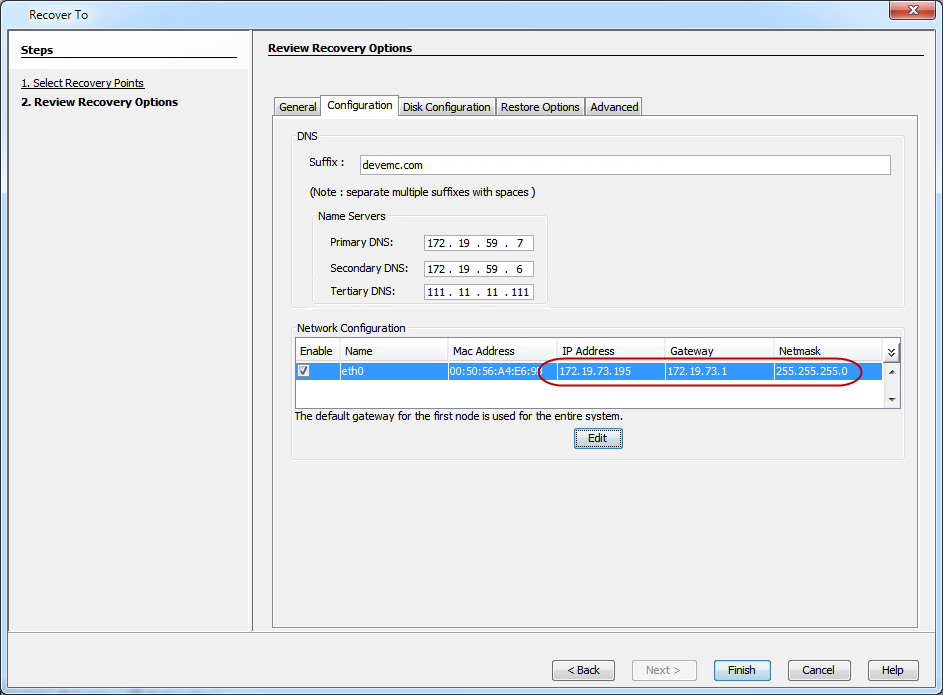Cancel the recovery wizard
This screenshot has width=943, height=695.
(x=818, y=670)
